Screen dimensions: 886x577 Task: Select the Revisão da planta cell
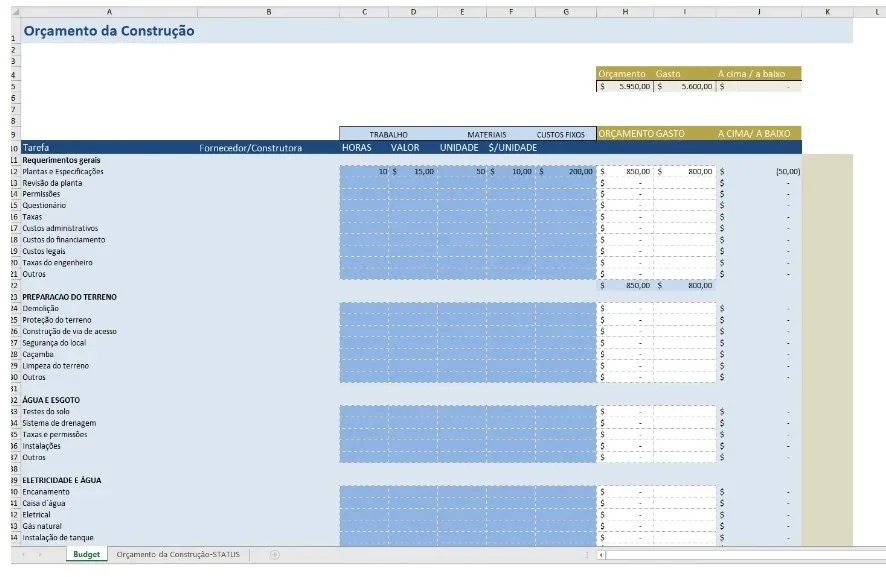pyautogui.click(x=52, y=183)
